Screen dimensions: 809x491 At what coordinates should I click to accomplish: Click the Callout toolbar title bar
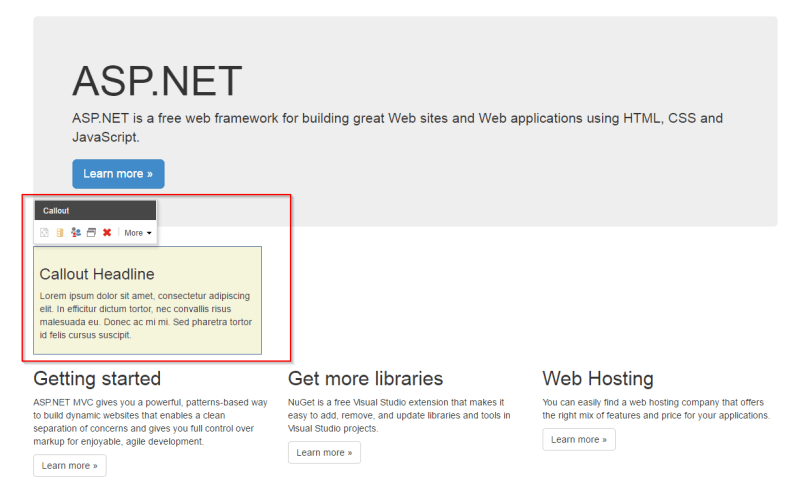95,211
